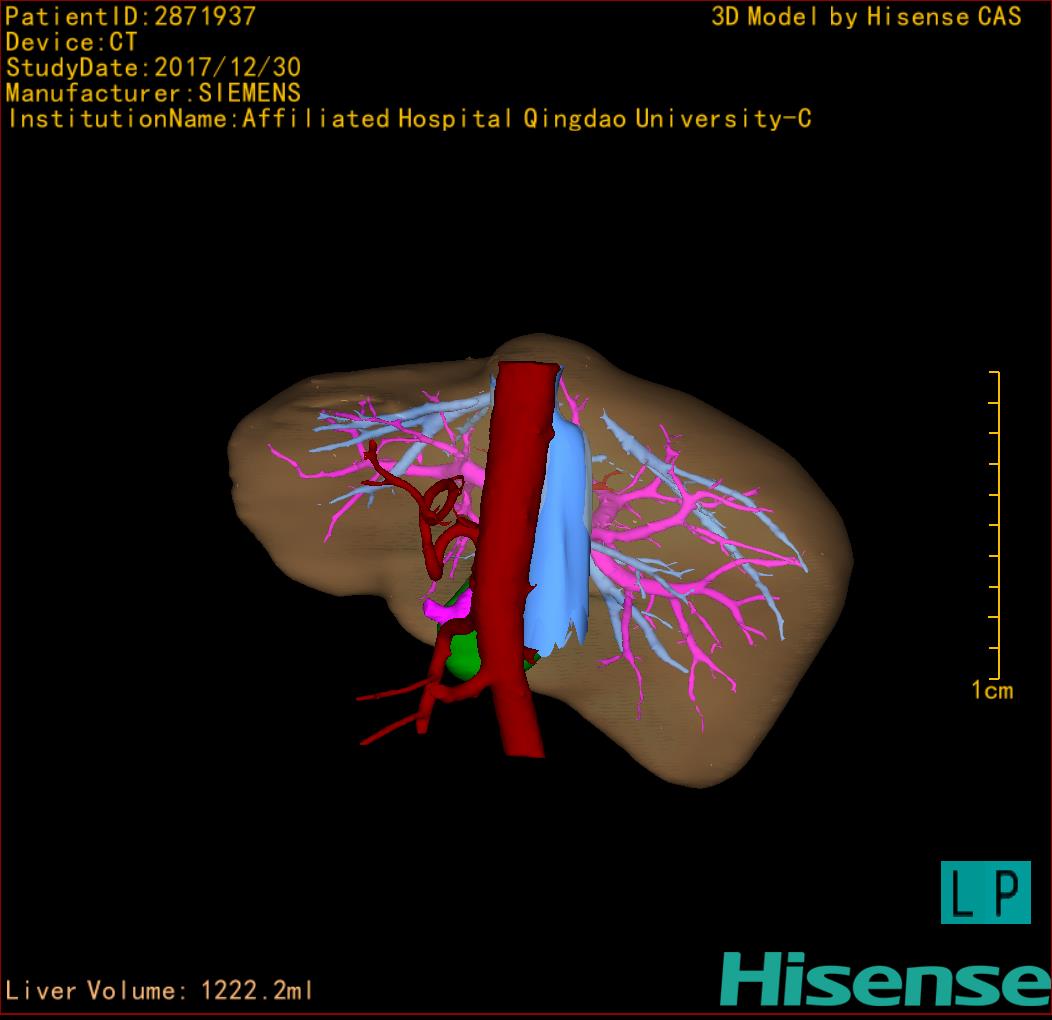
Task: Click the yellow scale ruler bar
Action: point(997,525)
